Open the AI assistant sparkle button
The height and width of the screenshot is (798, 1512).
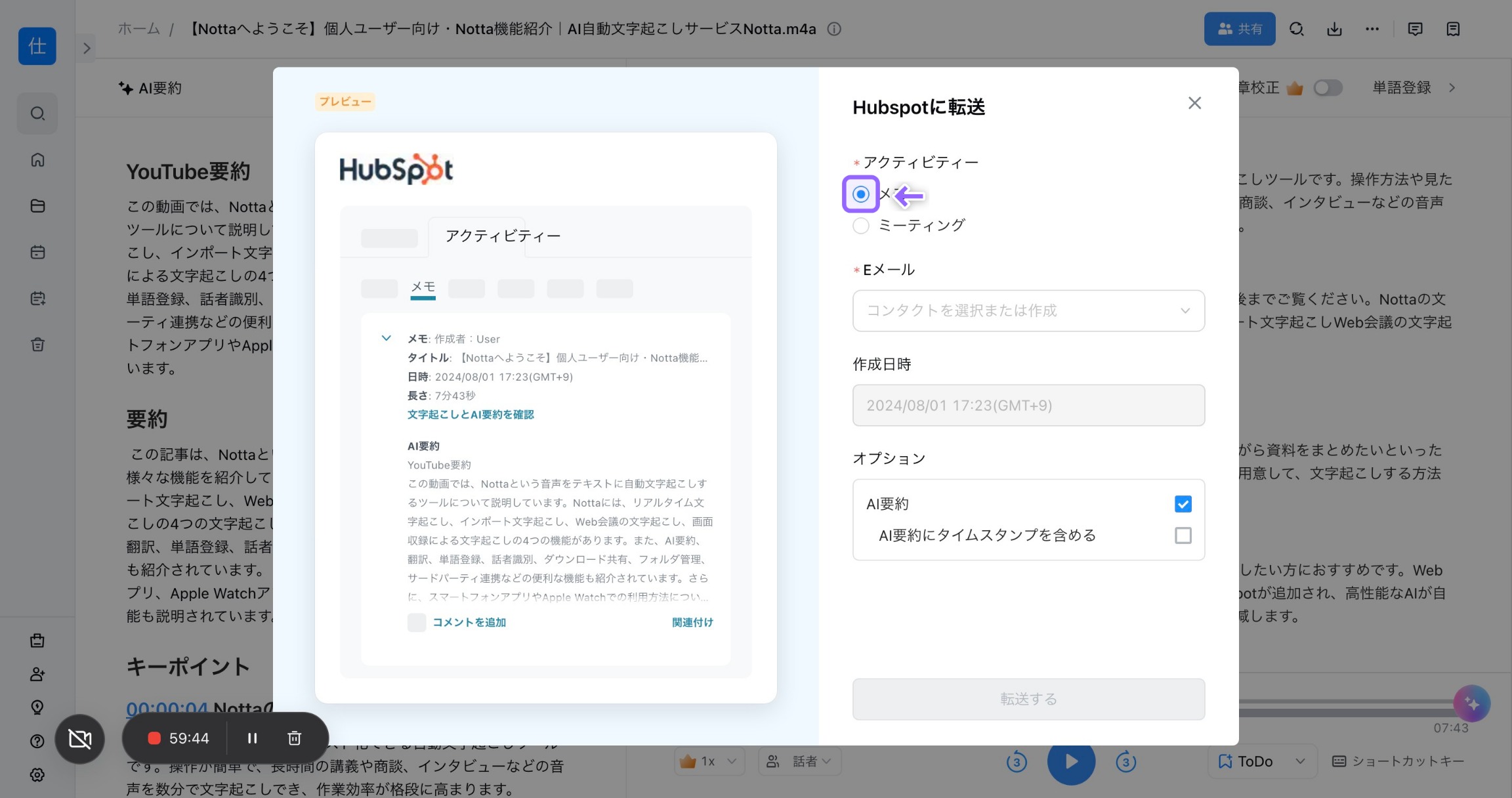pyautogui.click(x=1472, y=703)
